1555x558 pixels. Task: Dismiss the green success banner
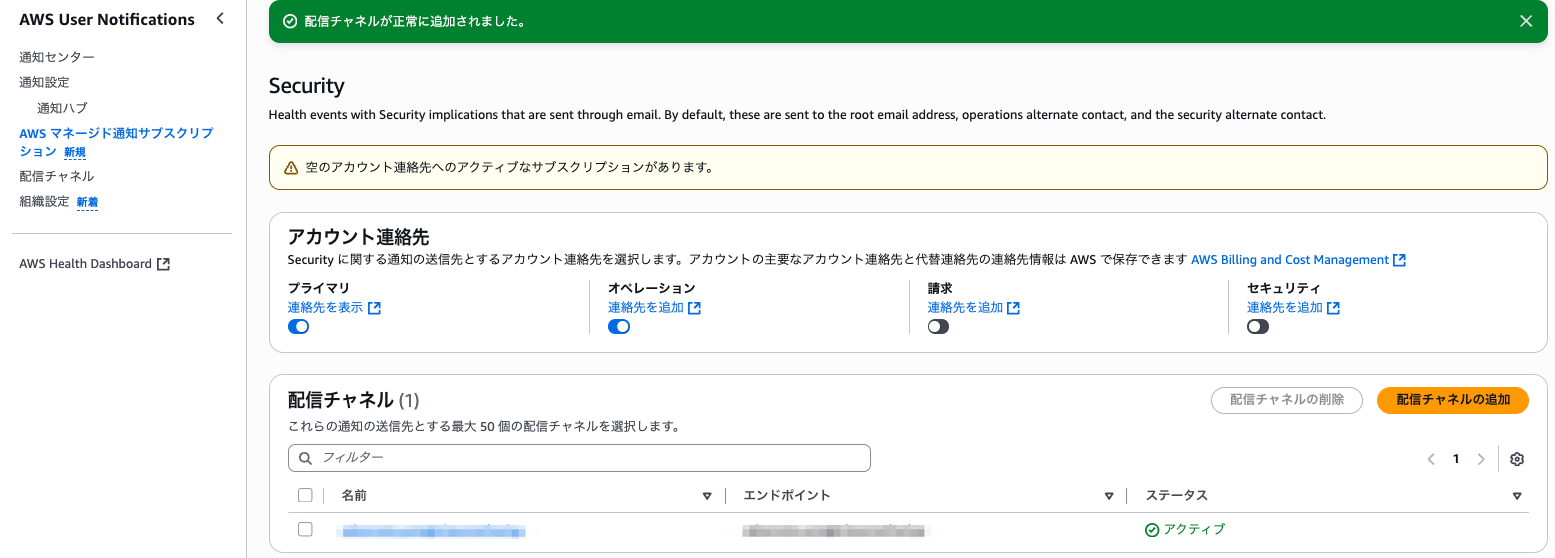(1526, 21)
